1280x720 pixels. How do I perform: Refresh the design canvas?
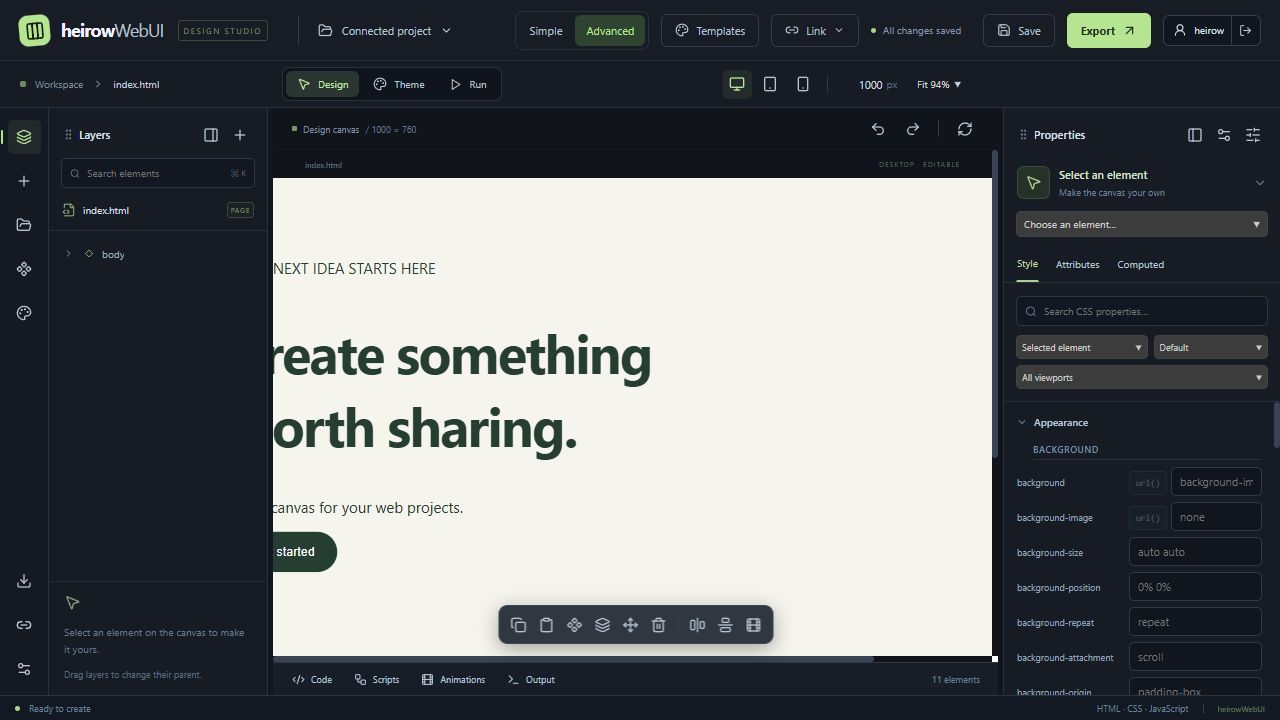965,129
